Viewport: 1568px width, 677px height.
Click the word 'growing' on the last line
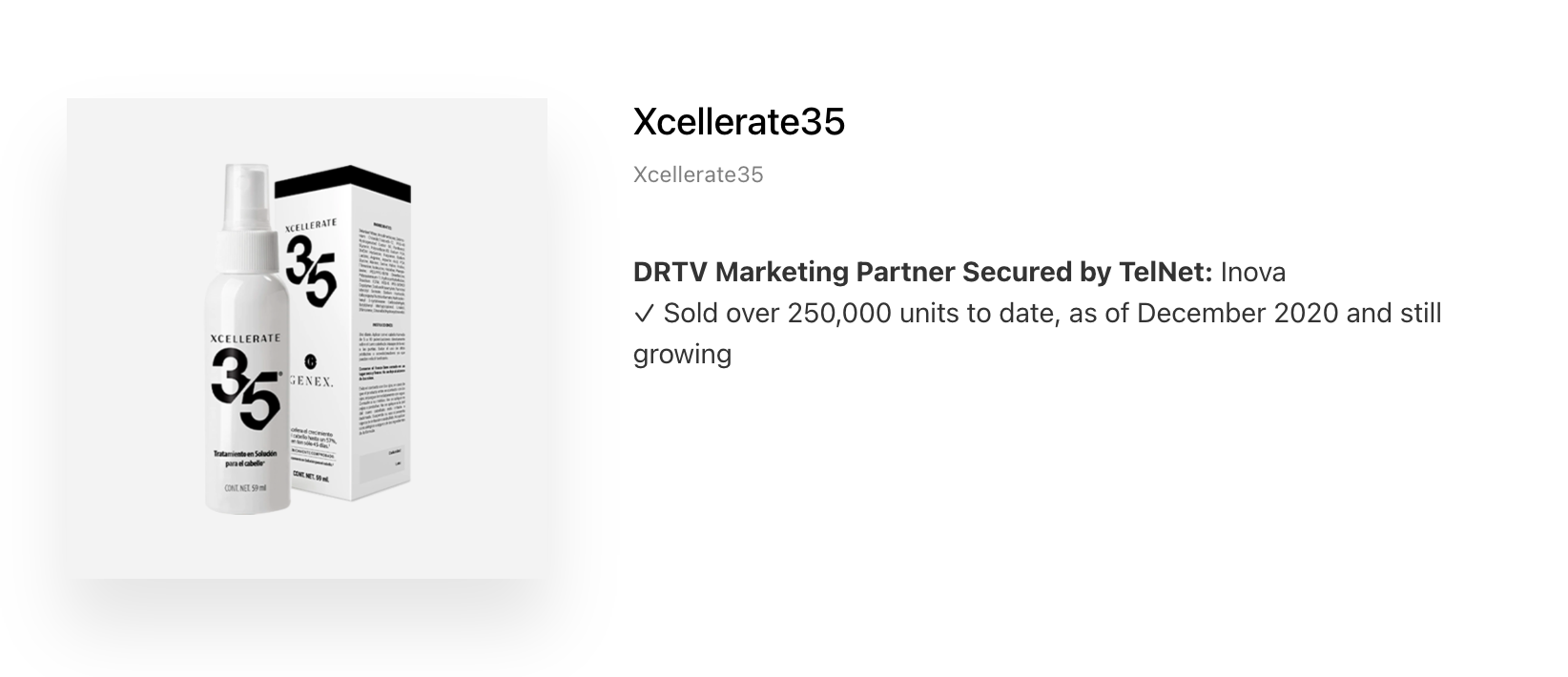[x=682, y=355]
